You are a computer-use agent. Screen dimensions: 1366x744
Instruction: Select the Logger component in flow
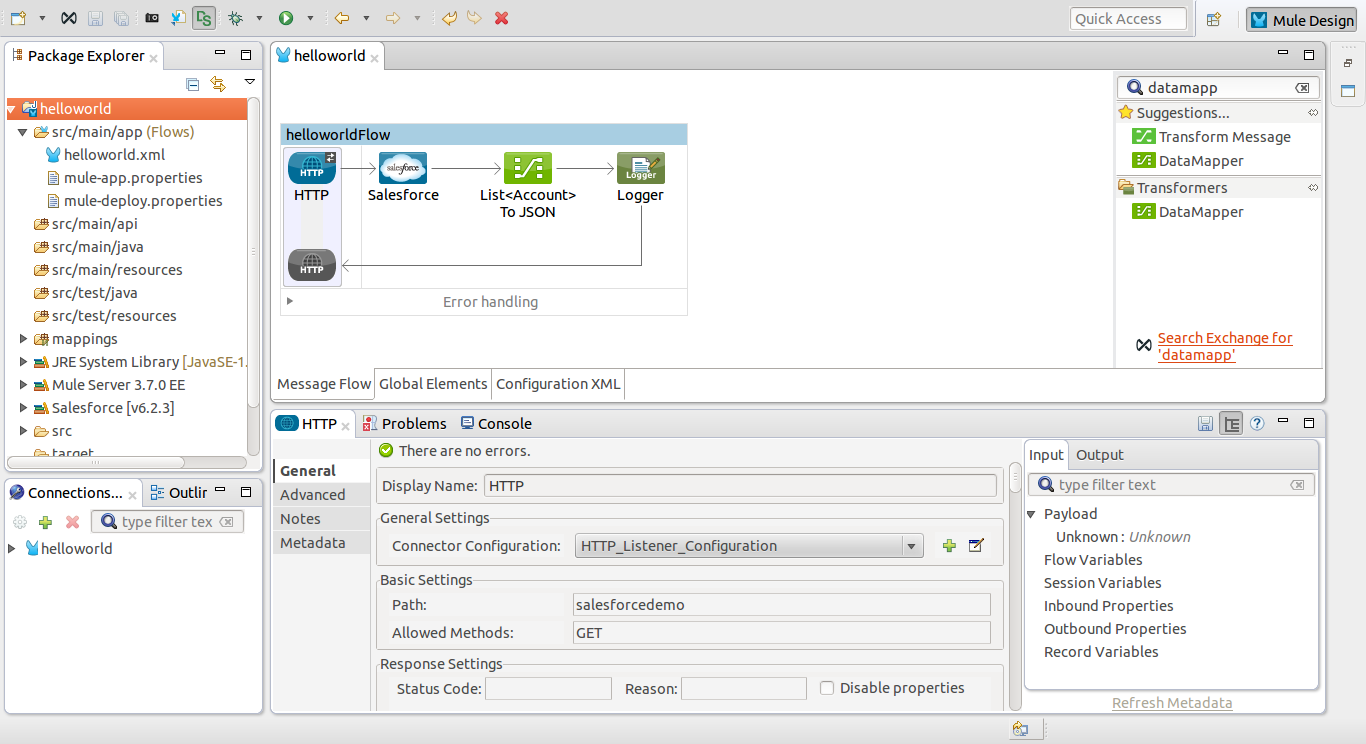coord(640,168)
